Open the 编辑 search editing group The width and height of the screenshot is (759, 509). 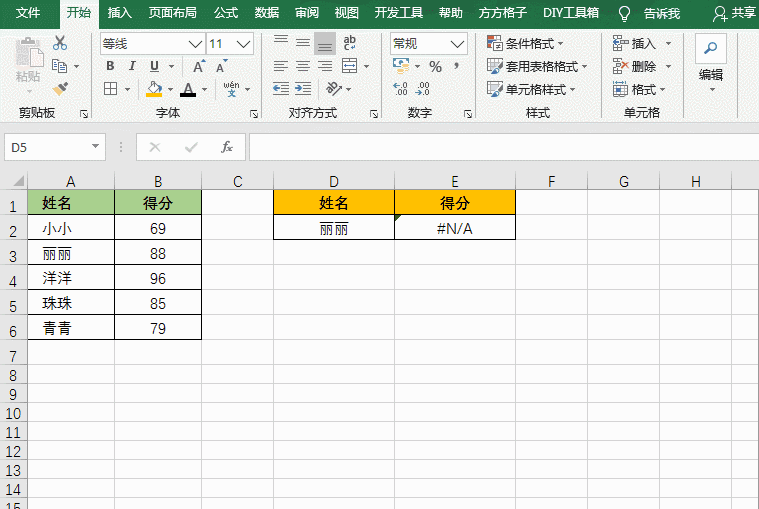[x=711, y=63]
